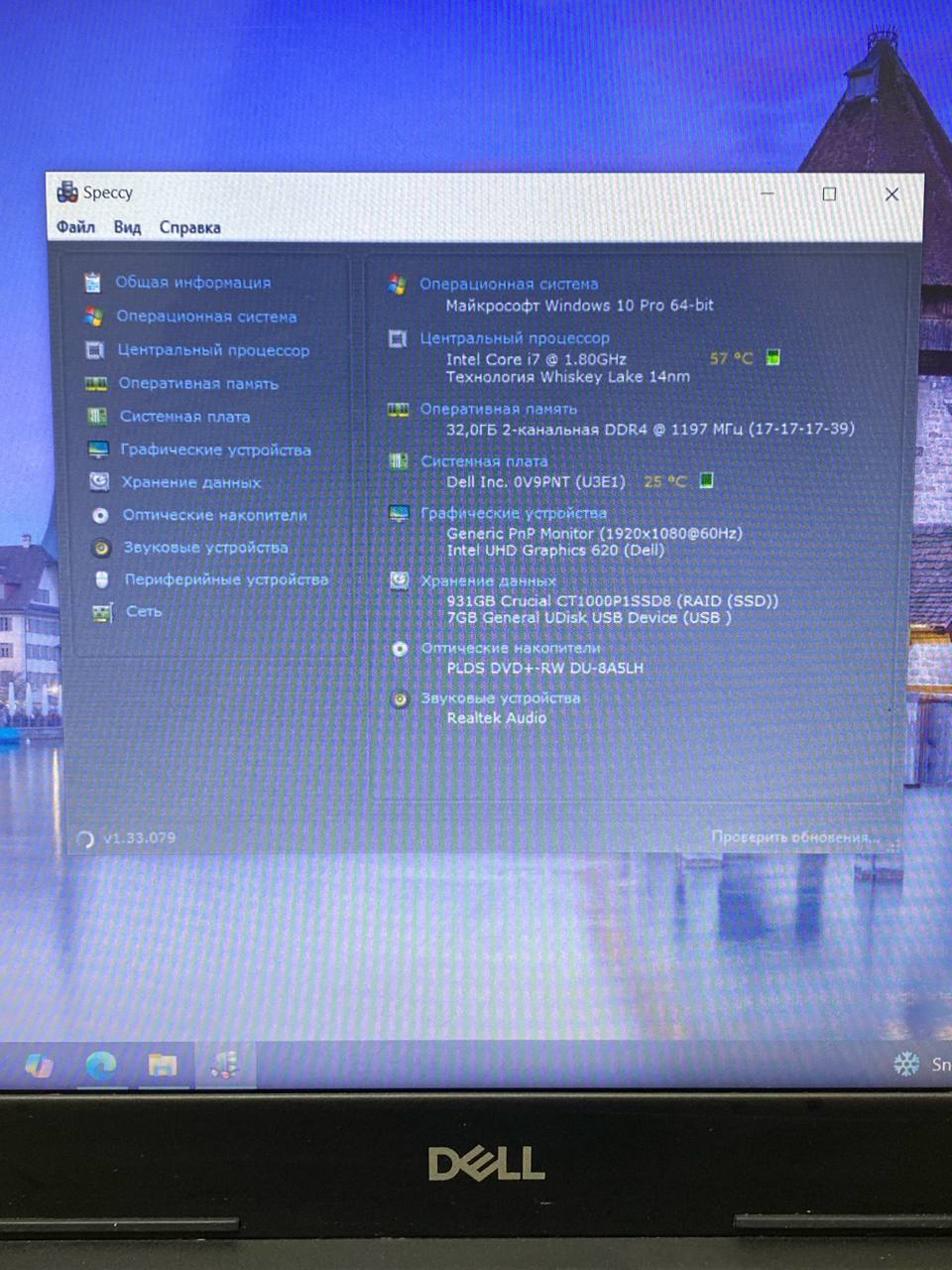Image resolution: width=952 pixels, height=1270 pixels.
Task: Open Microsoft Edge from the taskbar
Action: [x=100, y=1065]
